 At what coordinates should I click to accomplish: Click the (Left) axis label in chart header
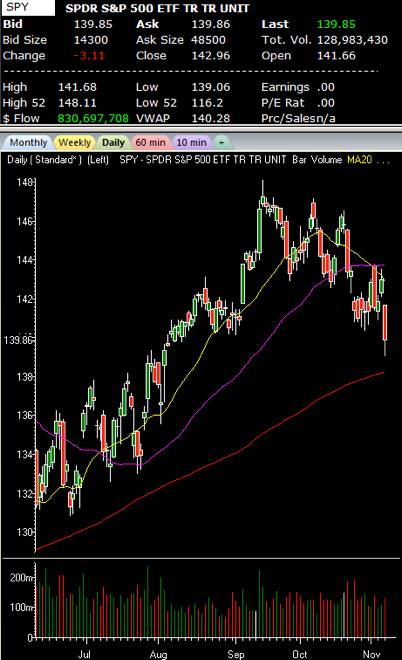coord(98,160)
